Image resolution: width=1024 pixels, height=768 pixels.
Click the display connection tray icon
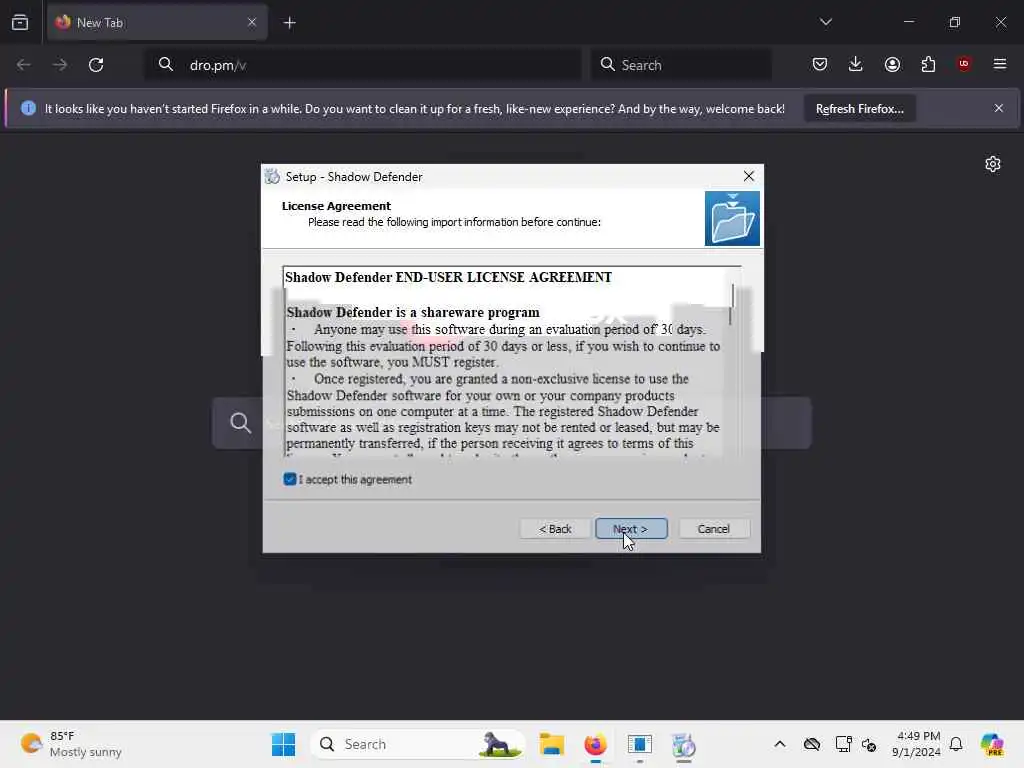[x=843, y=744]
